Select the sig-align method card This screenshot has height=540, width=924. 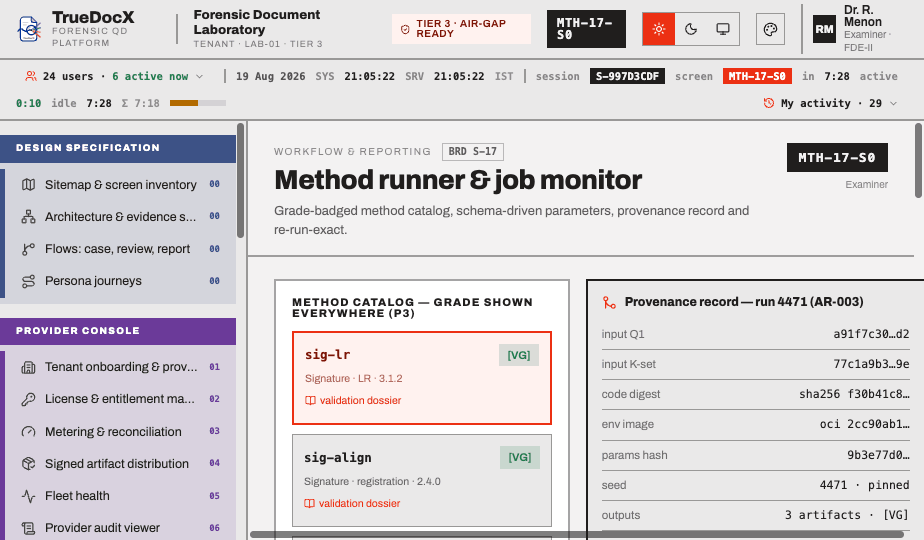click(422, 480)
